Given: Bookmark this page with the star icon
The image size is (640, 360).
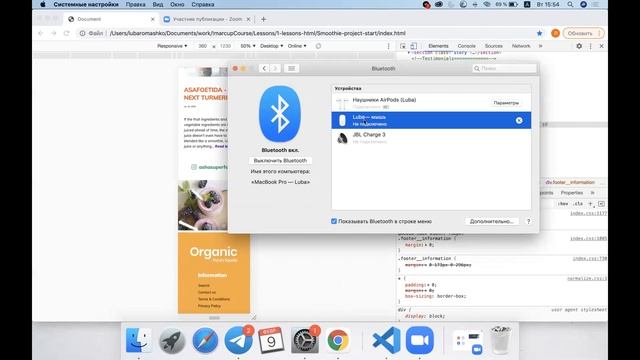Looking at the screenshot, I should [x=540, y=33].
